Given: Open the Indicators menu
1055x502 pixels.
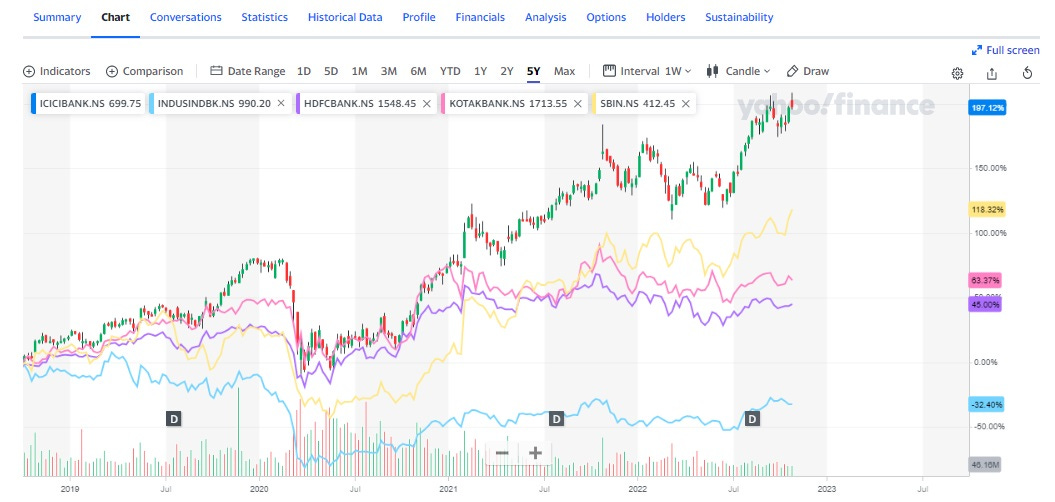Looking at the screenshot, I should coord(57,71).
